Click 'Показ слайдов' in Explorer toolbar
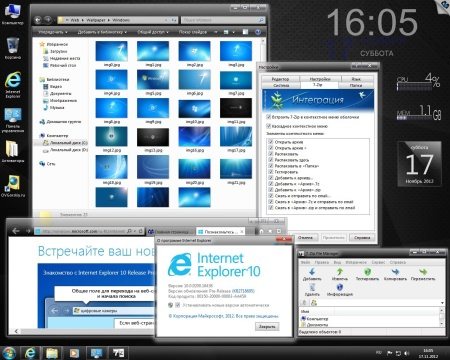The height and width of the screenshot is (360, 450). (193, 32)
